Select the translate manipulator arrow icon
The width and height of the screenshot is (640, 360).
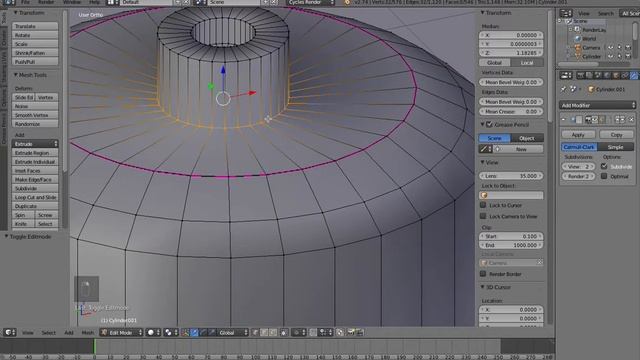194,333
